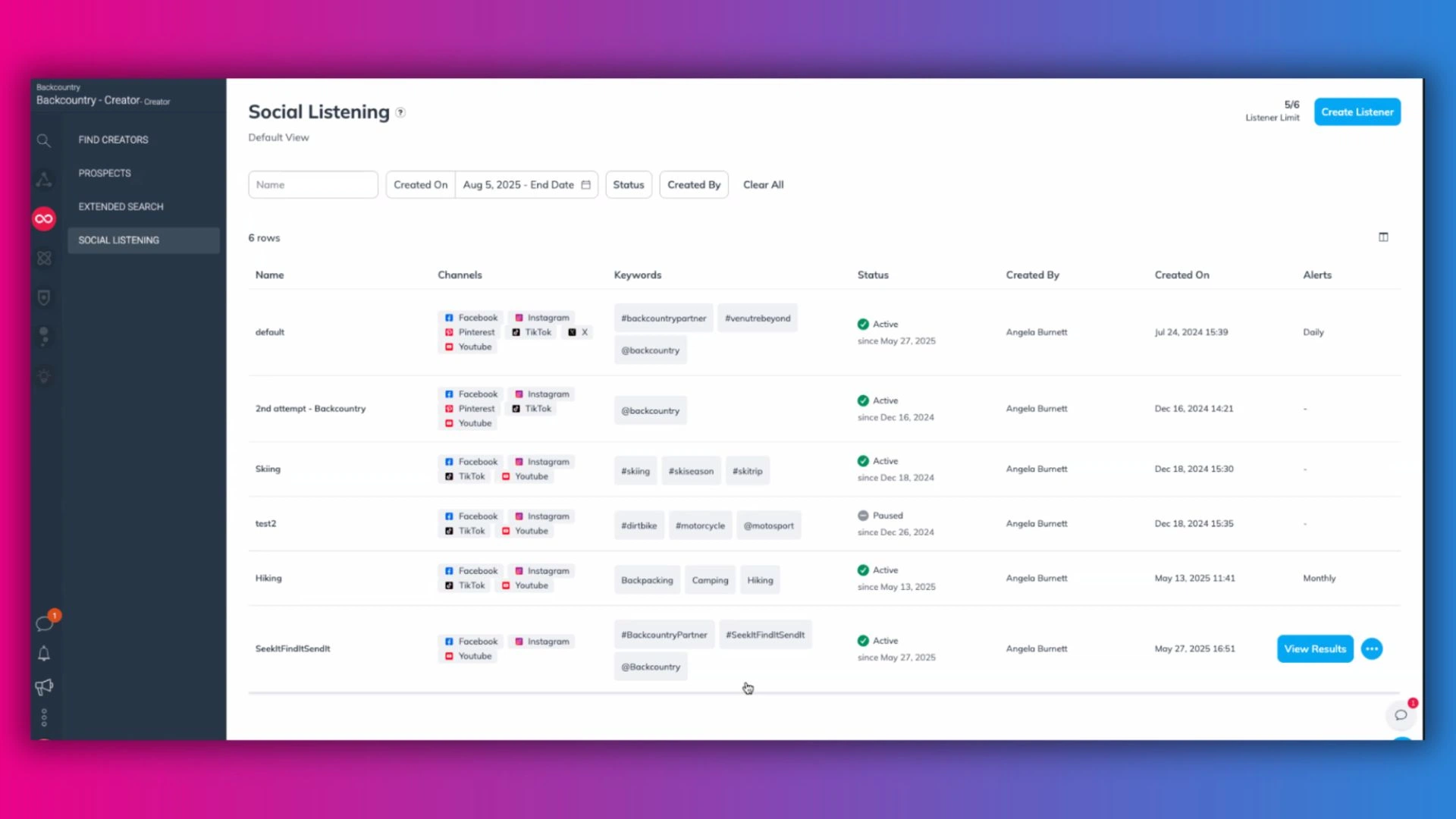Click Clear All to reset filters
This screenshot has height=819, width=1456.
pos(763,184)
